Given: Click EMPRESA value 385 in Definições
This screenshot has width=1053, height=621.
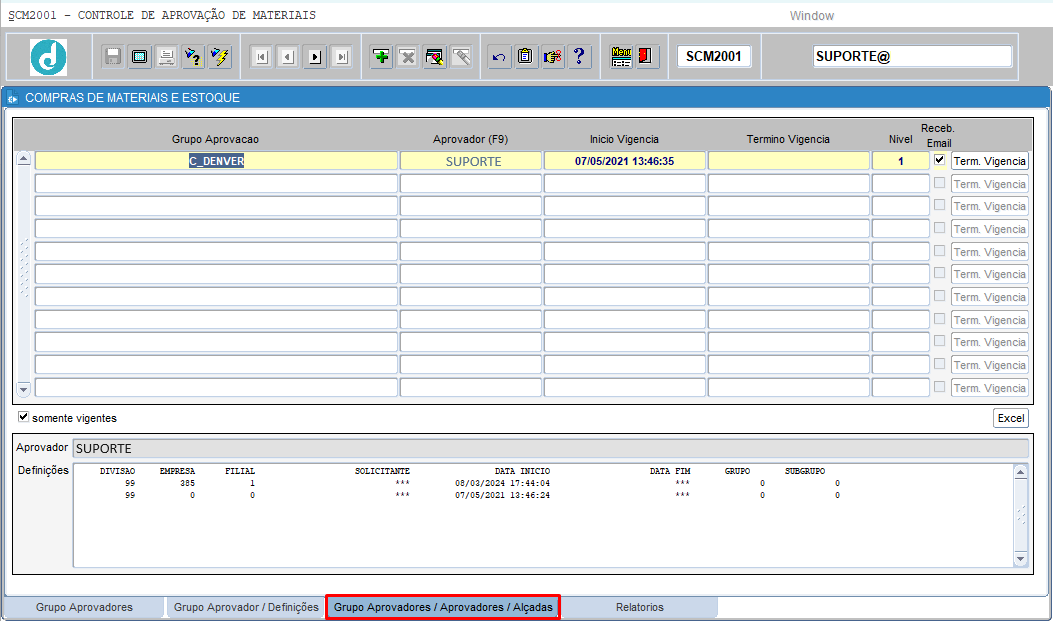Looking at the screenshot, I should coord(187,483).
